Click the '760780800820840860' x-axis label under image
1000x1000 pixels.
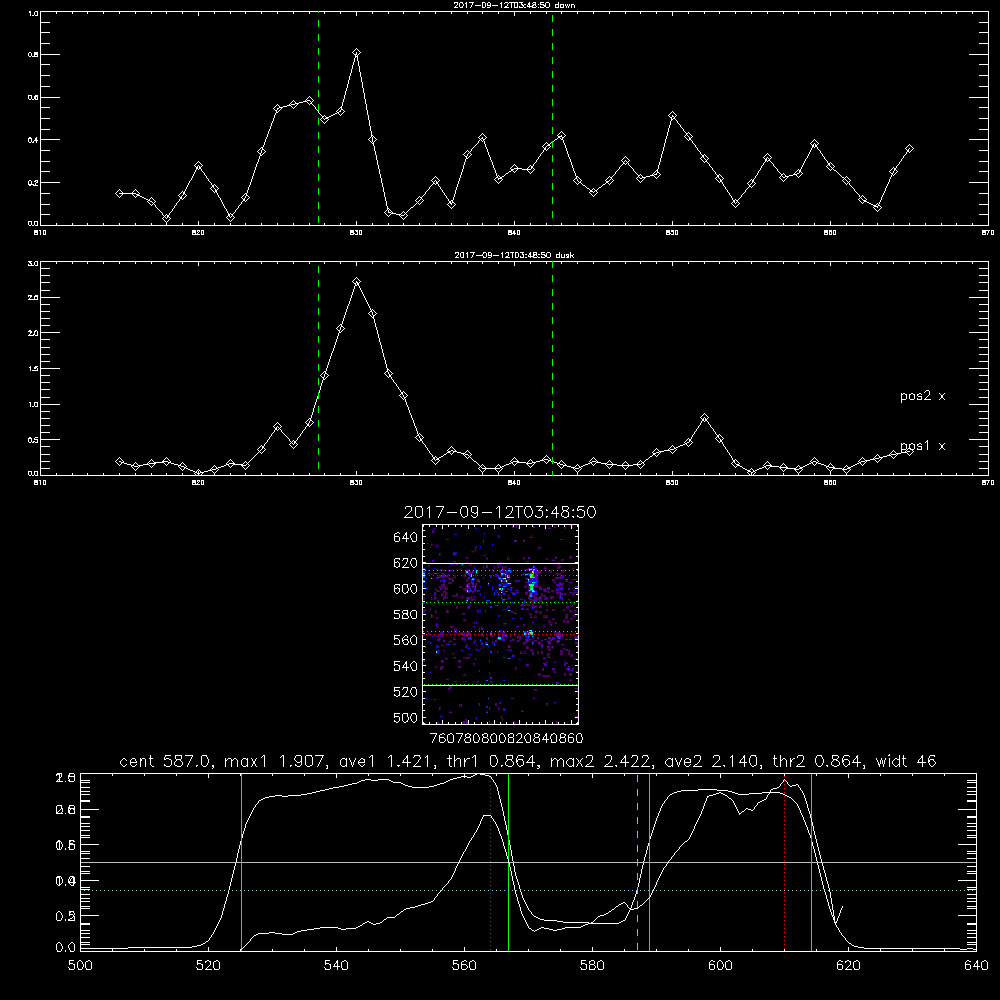click(506, 739)
